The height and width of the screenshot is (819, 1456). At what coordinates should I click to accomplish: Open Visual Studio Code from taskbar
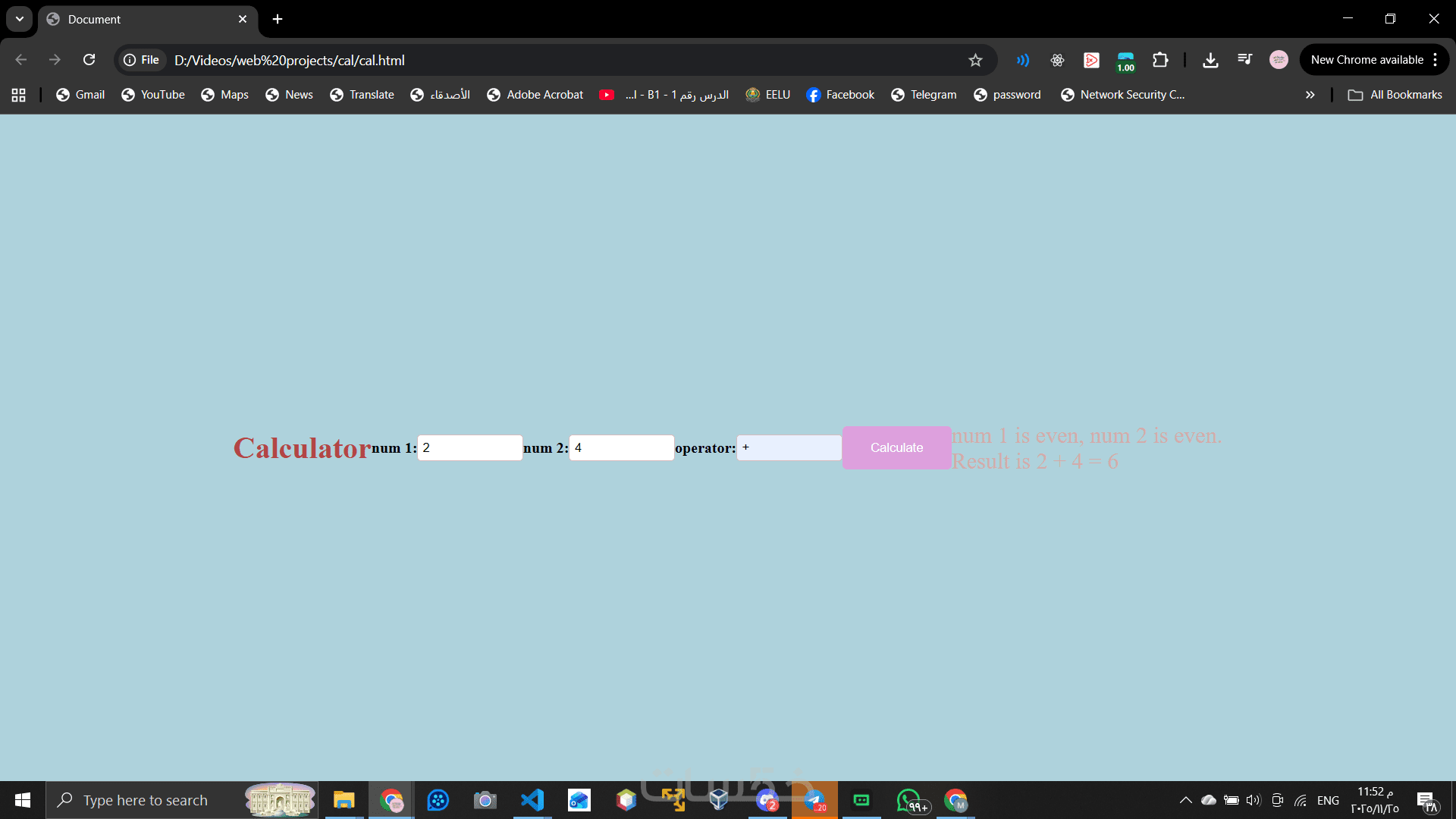coord(532,800)
